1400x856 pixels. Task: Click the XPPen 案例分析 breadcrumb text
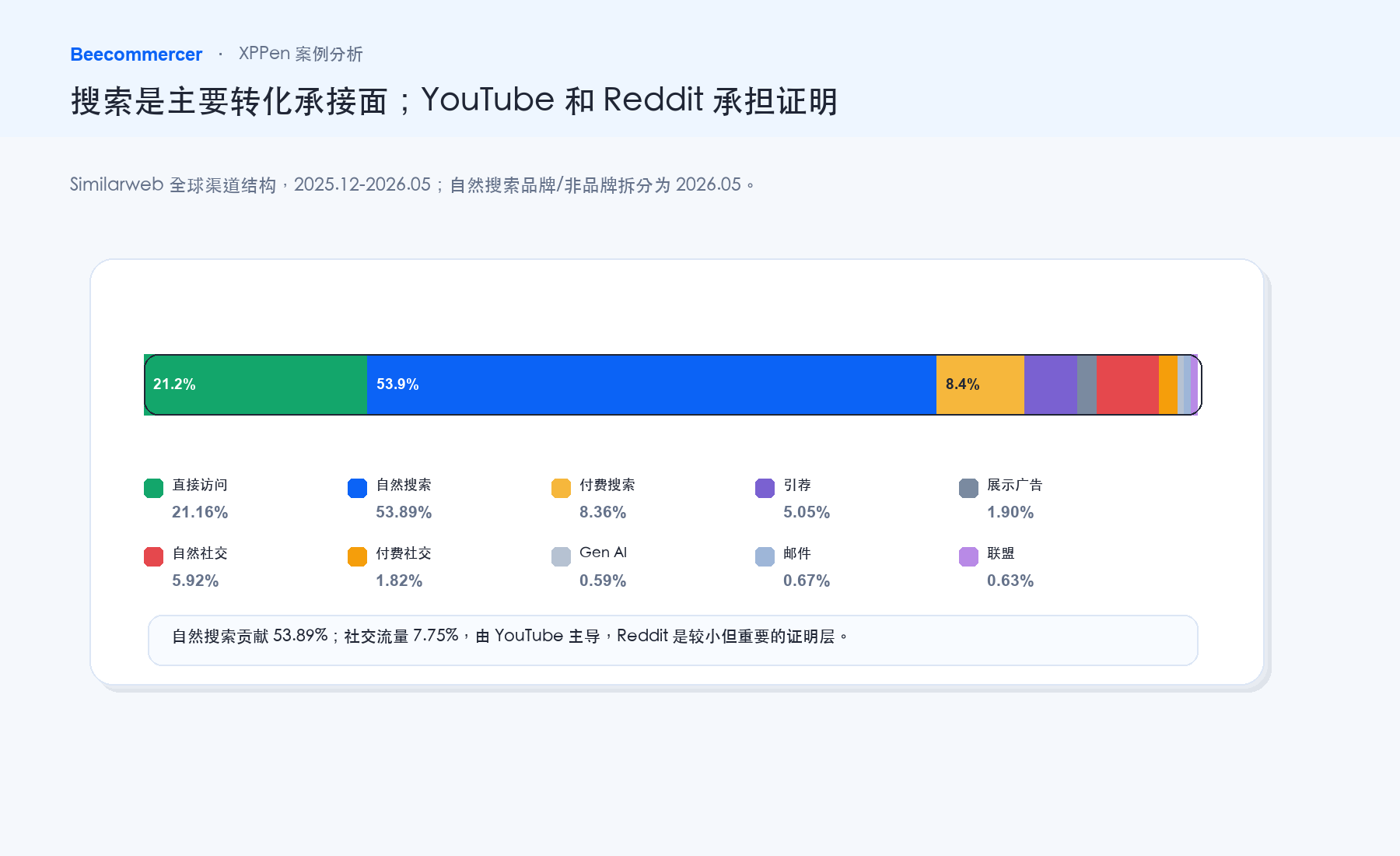coord(301,54)
